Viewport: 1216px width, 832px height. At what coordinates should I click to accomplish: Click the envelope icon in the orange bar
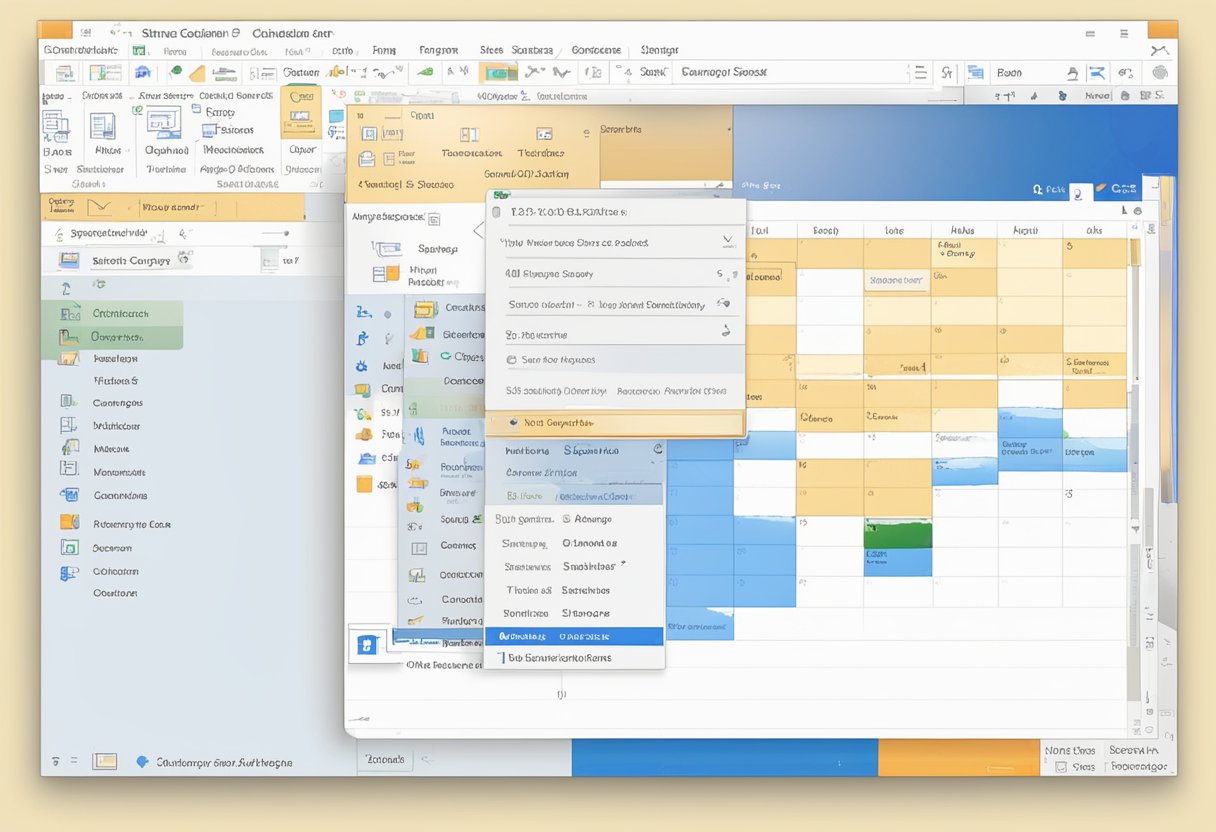98,207
